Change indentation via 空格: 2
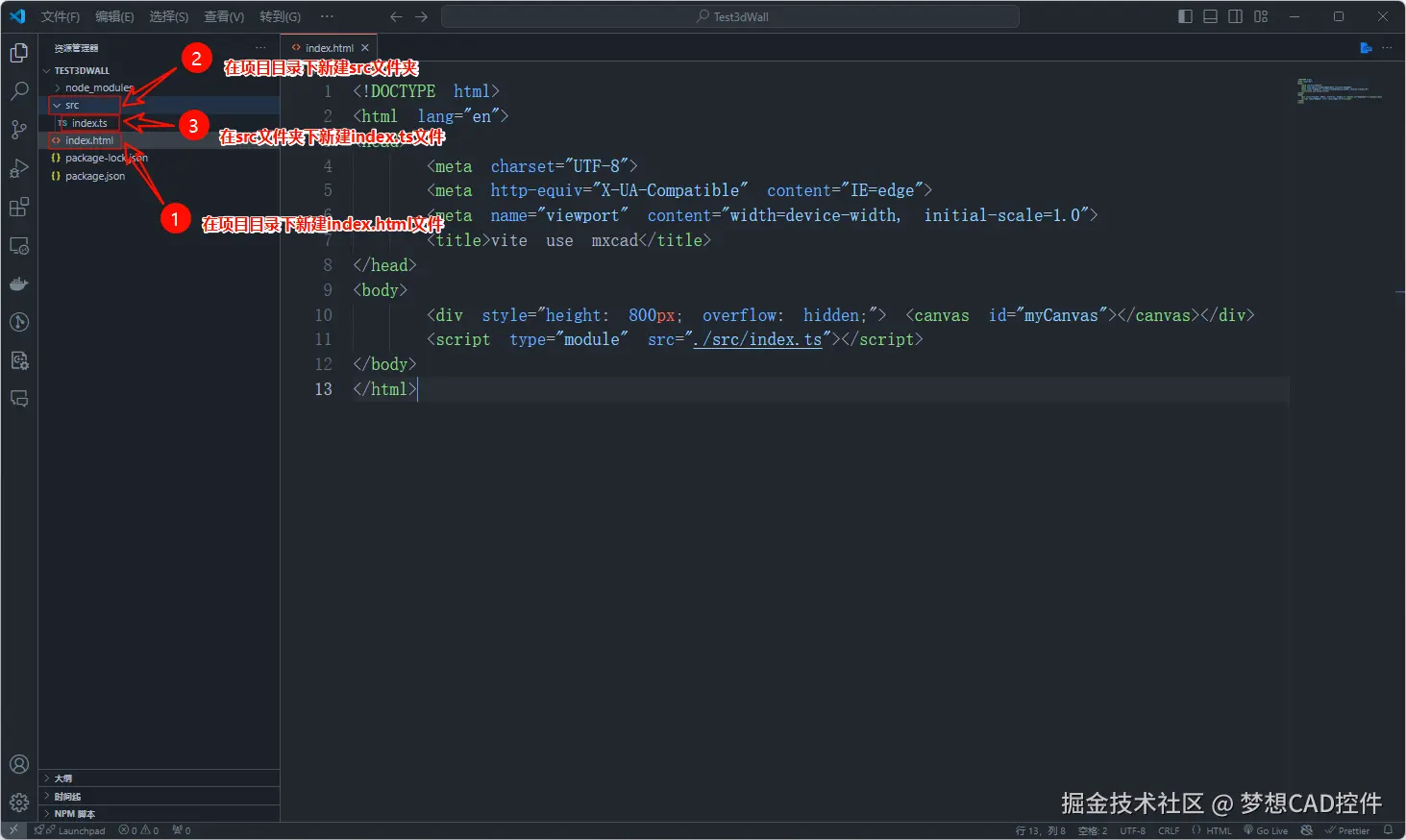This screenshot has width=1406, height=840. click(x=1093, y=830)
